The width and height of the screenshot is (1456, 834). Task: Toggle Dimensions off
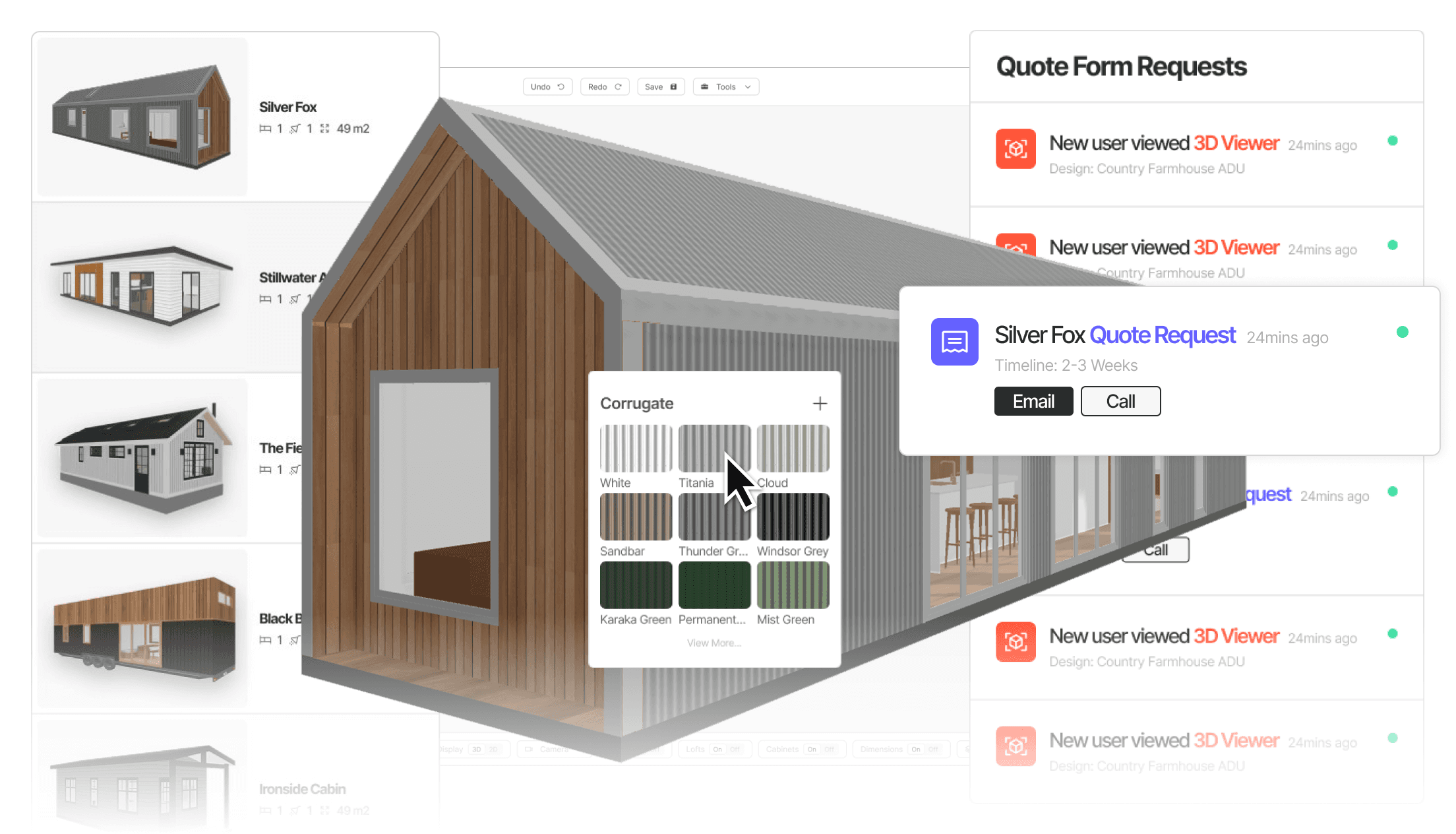(932, 750)
